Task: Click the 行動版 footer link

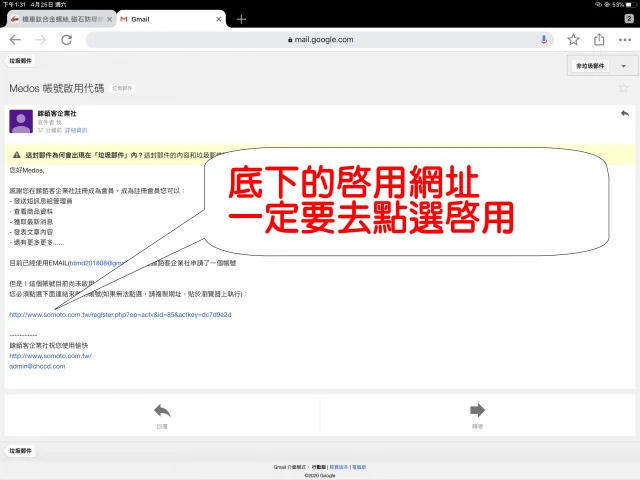Action: (x=319, y=467)
